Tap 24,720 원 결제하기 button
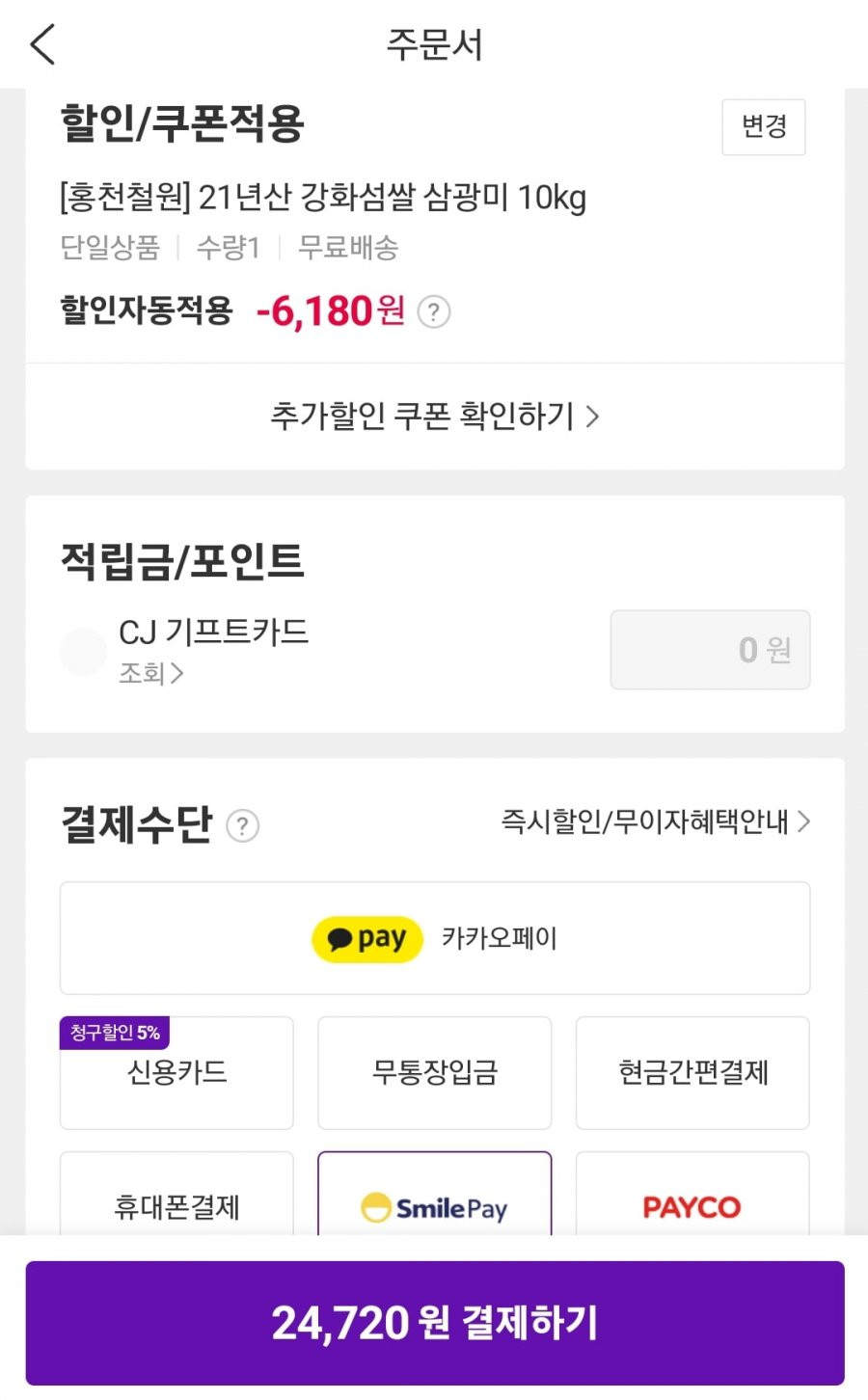 click(435, 1323)
